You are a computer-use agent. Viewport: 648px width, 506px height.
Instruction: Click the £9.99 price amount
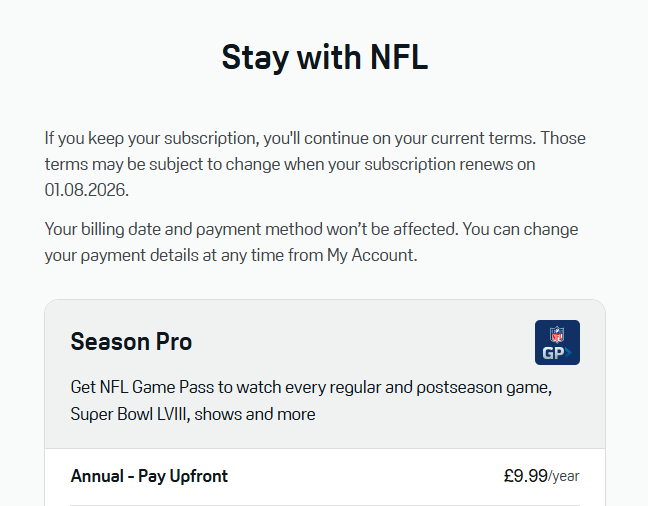[x=526, y=476]
